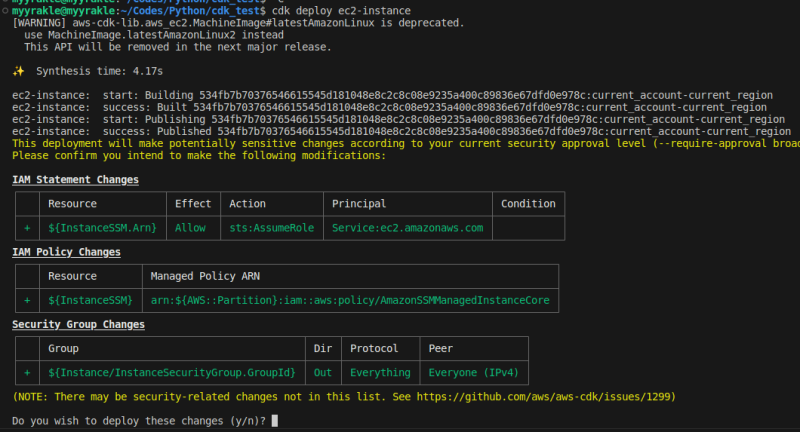Click the Out direction cell

pyautogui.click(x=321, y=373)
